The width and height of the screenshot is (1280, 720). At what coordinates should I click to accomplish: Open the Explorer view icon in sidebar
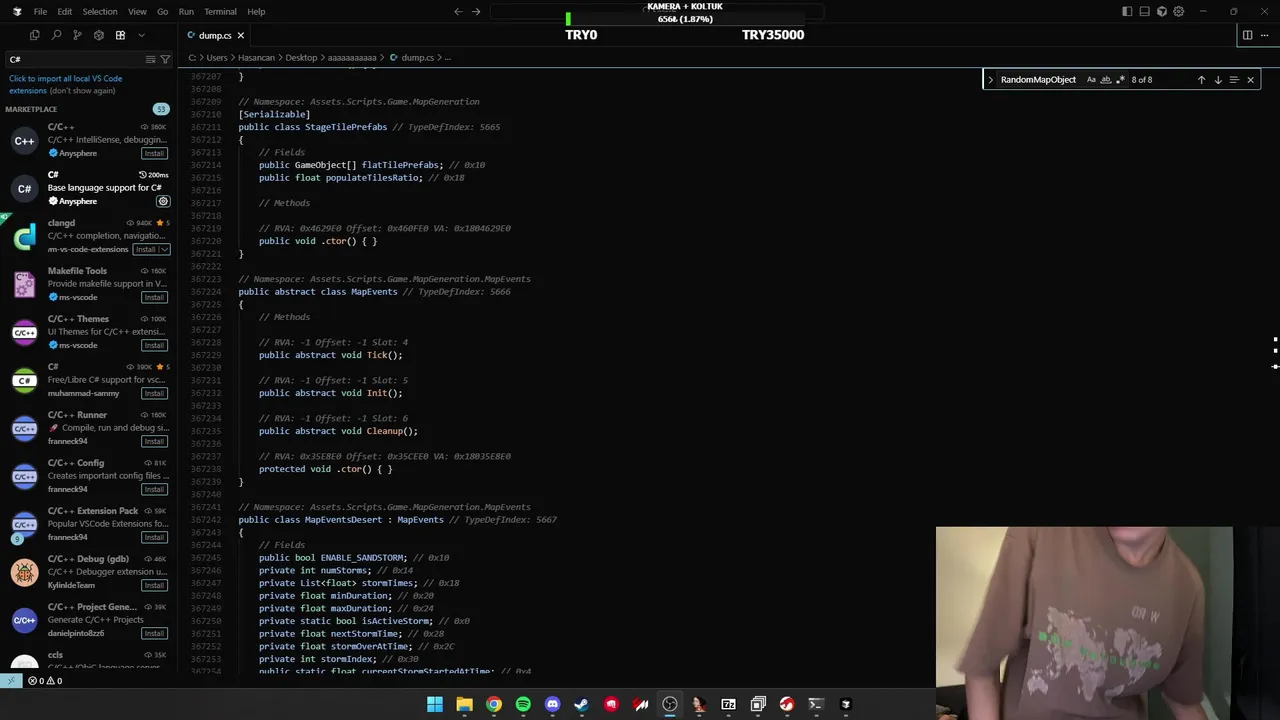coord(35,35)
